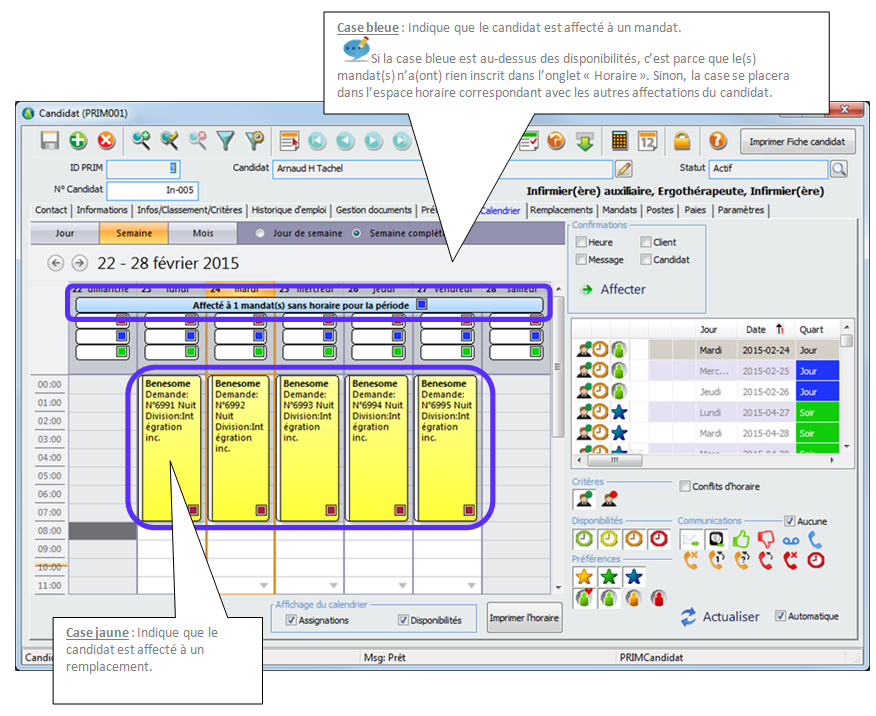Switch to the Mois calendar view

pos(202,233)
